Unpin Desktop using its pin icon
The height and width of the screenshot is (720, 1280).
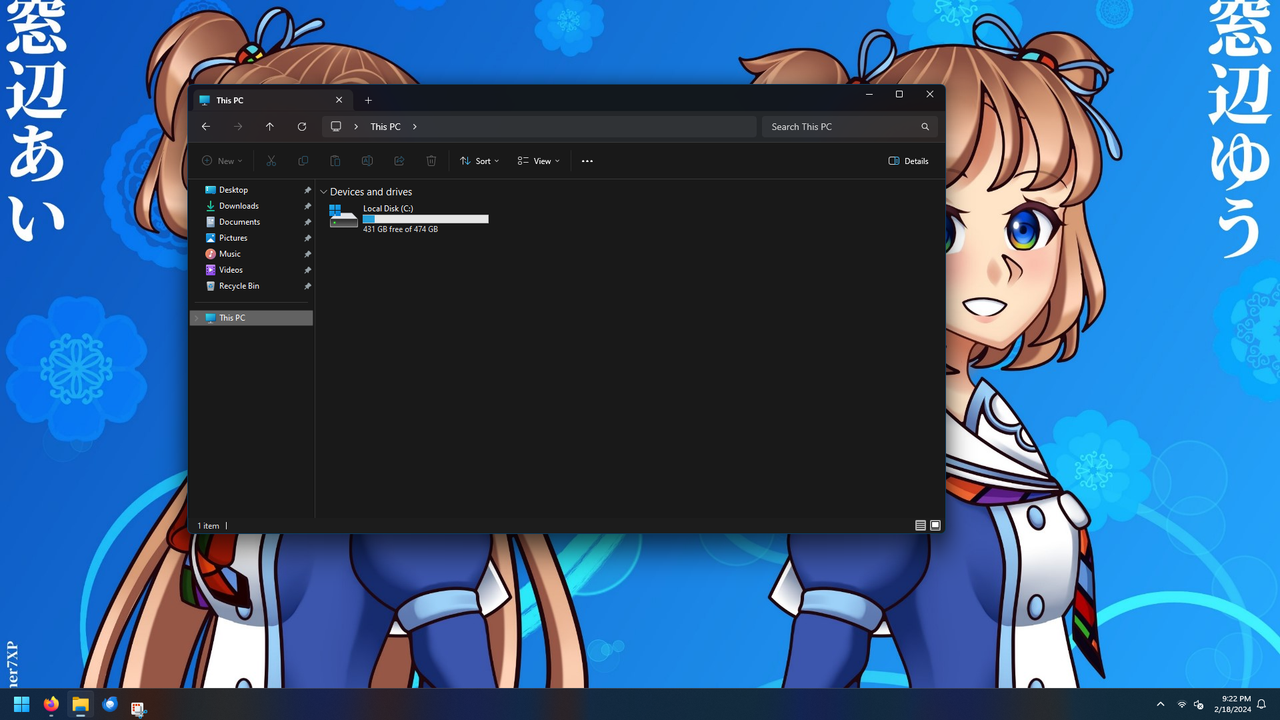(307, 190)
